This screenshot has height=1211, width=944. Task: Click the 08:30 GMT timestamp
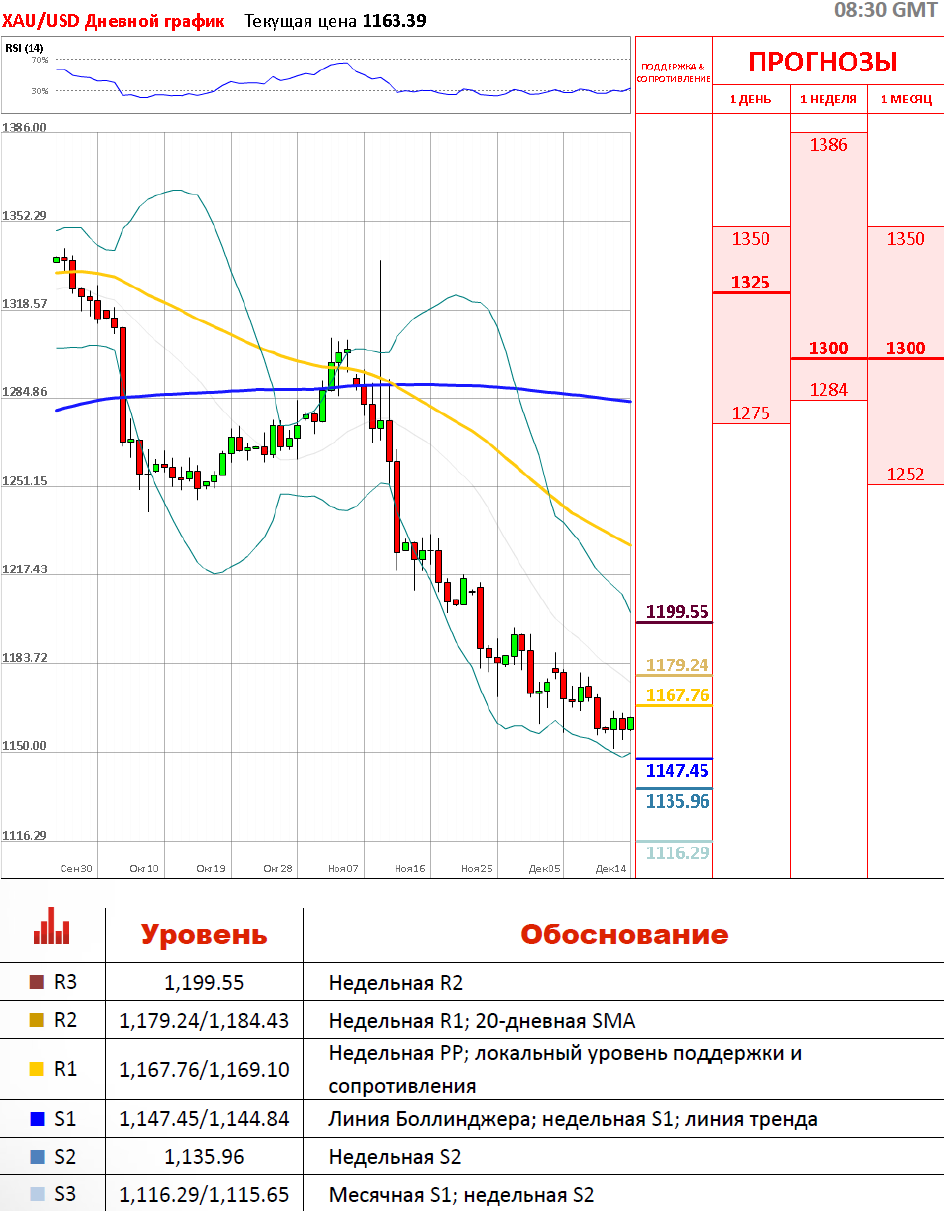coord(885,10)
